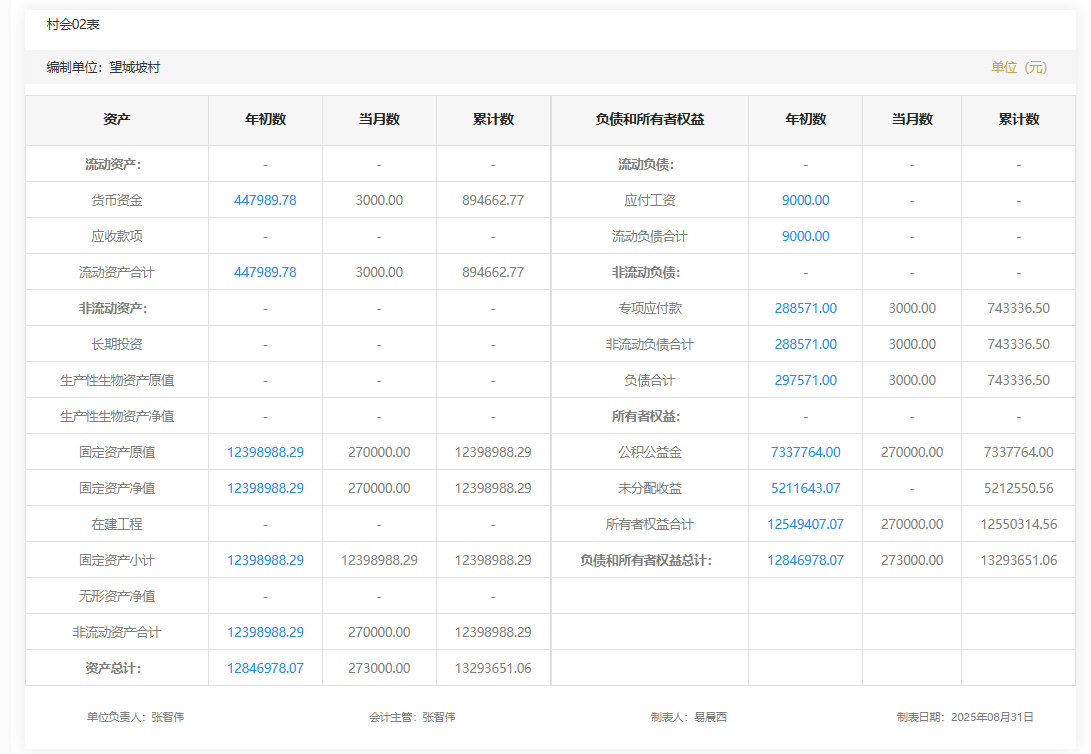The height and width of the screenshot is (754, 1091).
Task: Open 专项应付款 年初数 link 288571.00
Action: [805, 308]
